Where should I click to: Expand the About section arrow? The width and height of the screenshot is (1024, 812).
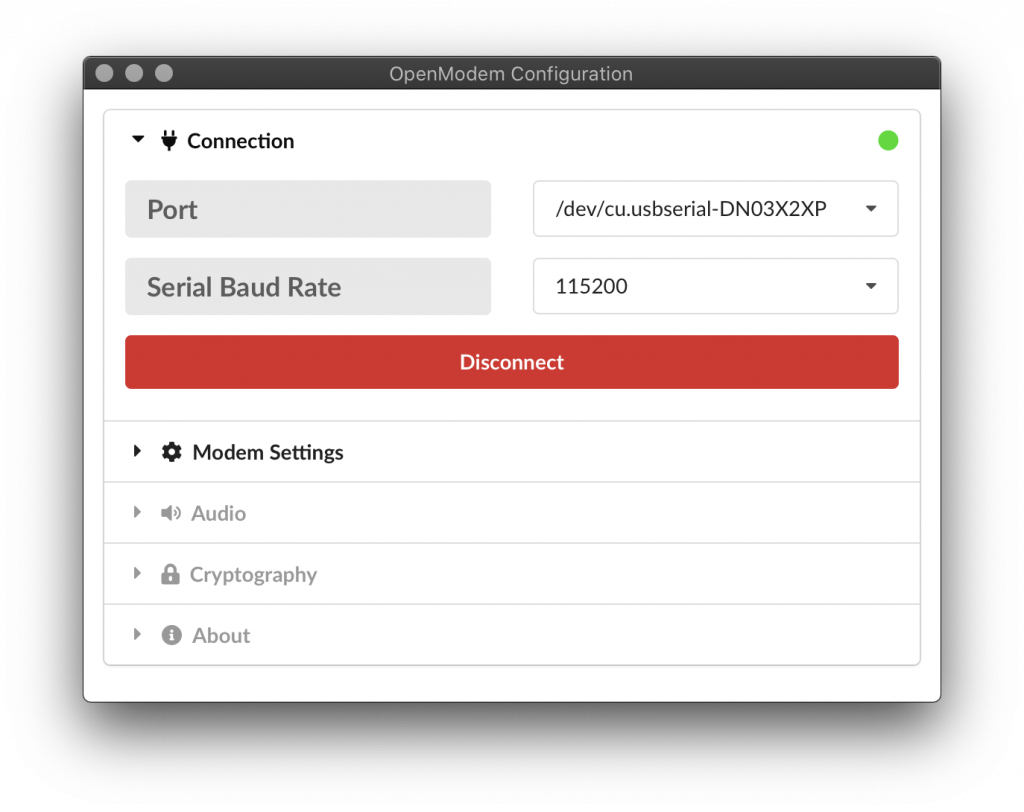pos(137,634)
